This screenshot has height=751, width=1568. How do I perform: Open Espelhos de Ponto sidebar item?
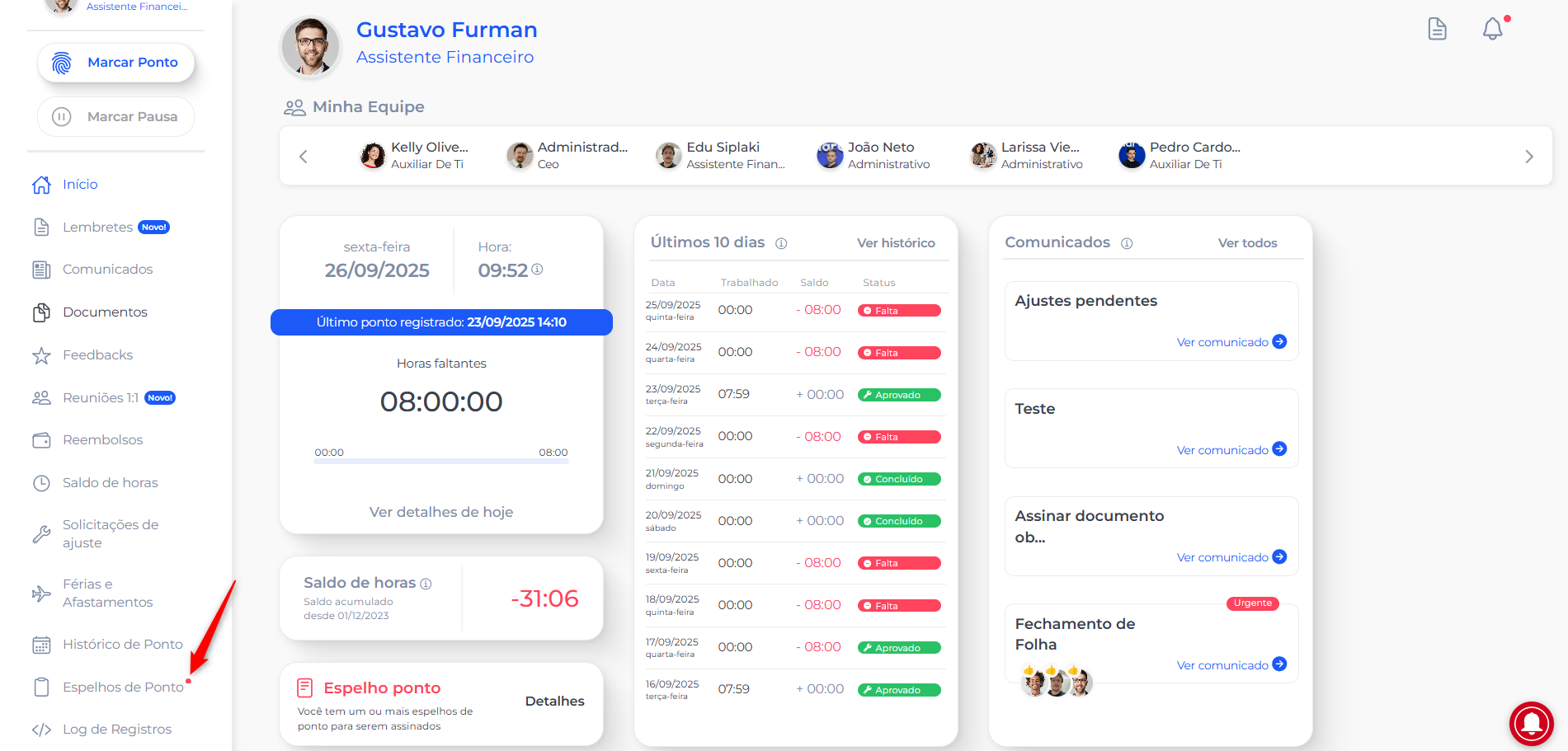[x=122, y=688]
